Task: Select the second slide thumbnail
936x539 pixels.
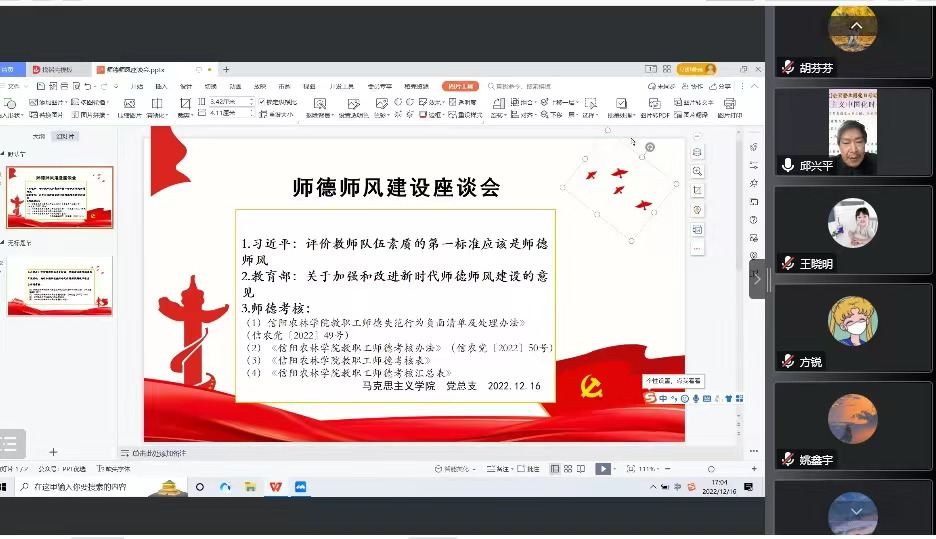Action: click(x=60, y=284)
